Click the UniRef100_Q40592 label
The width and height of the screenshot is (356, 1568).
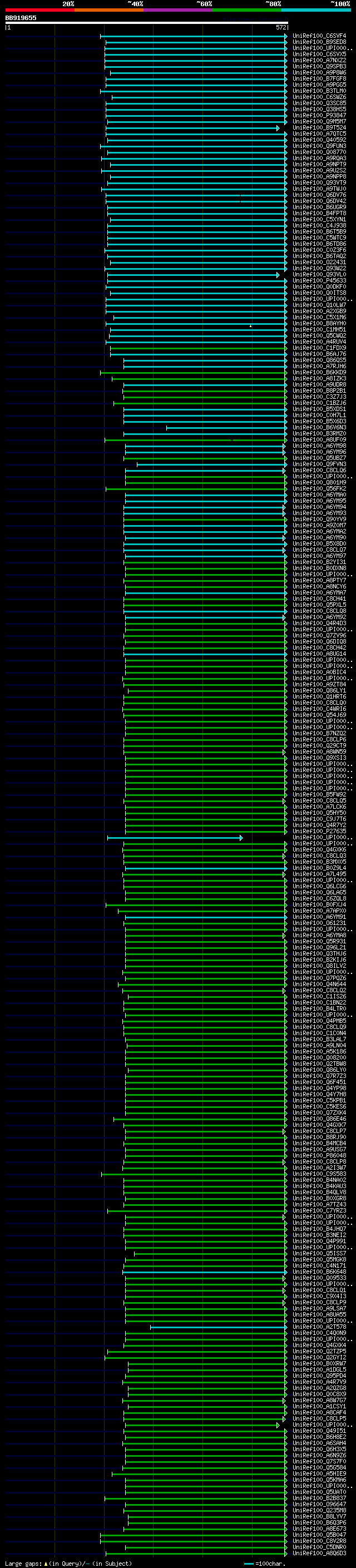(x=319, y=140)
